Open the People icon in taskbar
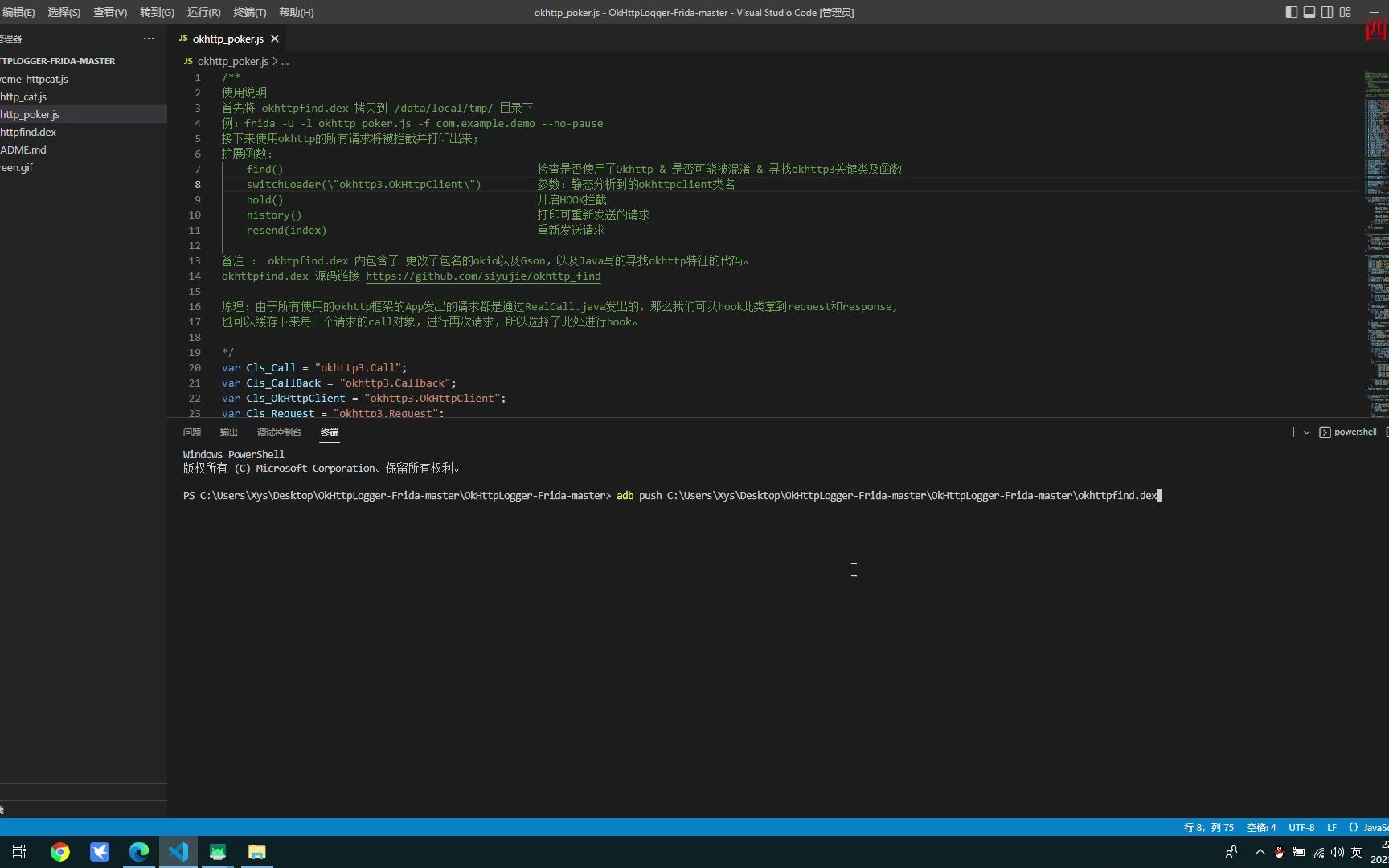1389x868 pixels. (1231, 852)
